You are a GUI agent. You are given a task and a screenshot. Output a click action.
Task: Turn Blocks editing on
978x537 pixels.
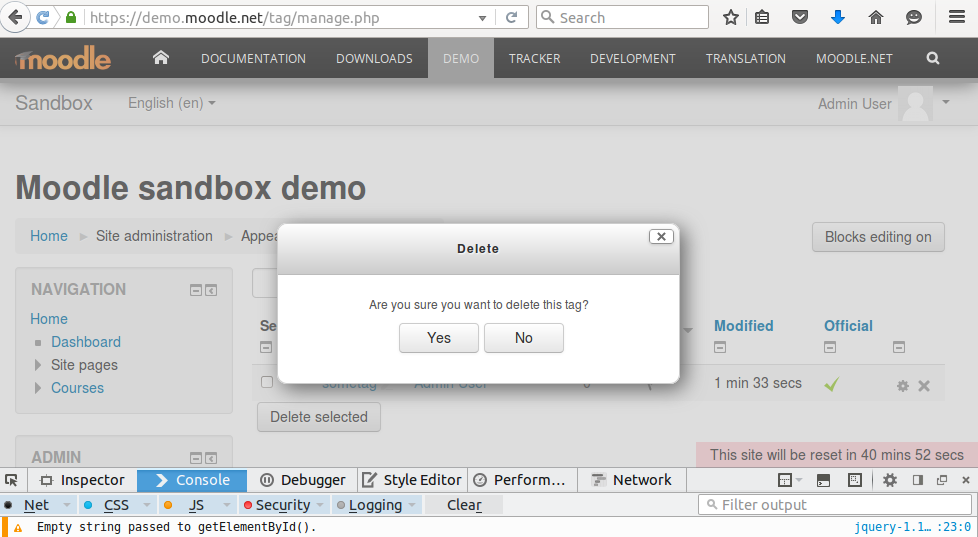pos(878,237)
